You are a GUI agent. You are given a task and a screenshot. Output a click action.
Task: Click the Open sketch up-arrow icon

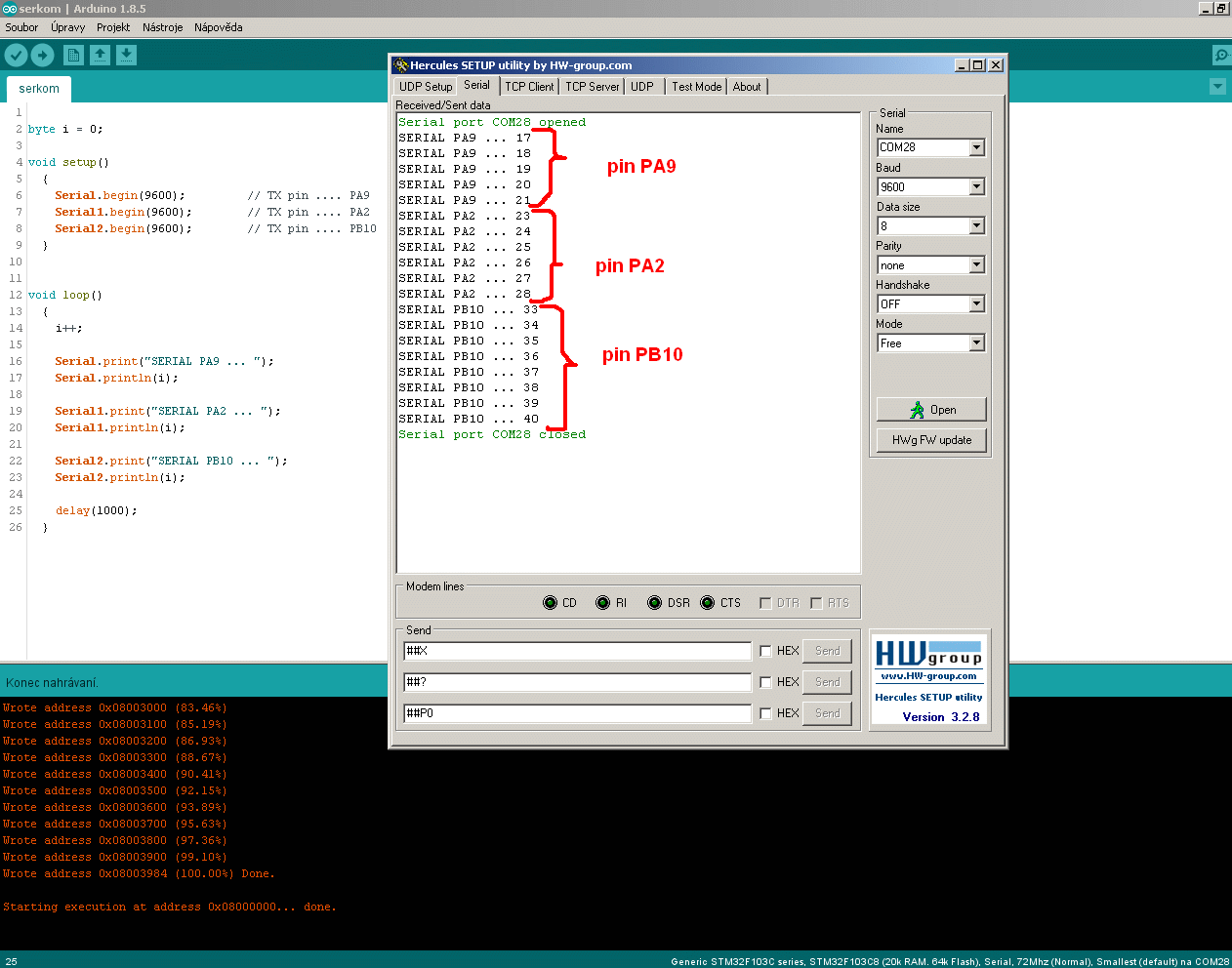pos(101,56)
